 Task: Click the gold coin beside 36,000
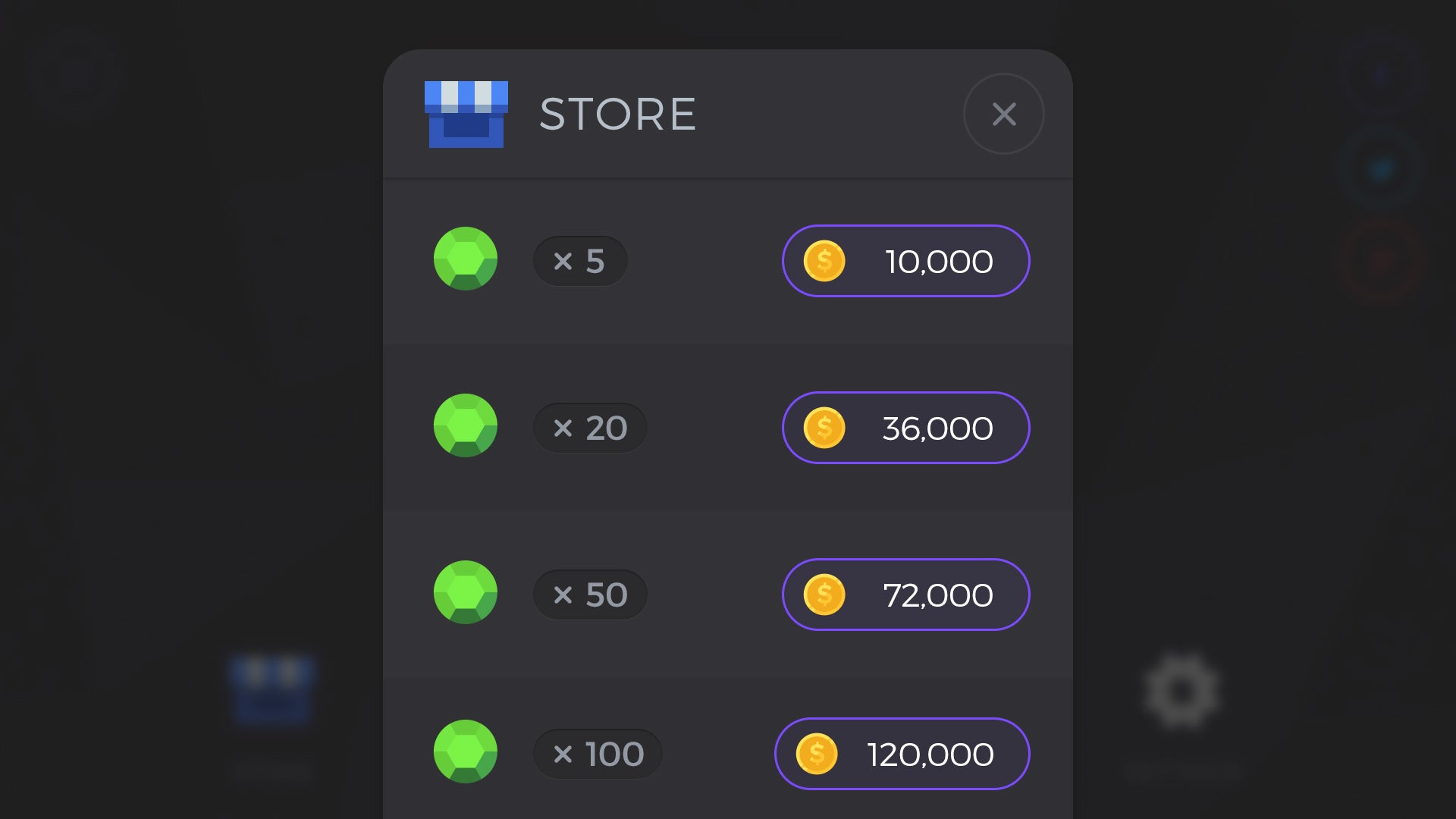pyautogui.click(x=824, y=428)
